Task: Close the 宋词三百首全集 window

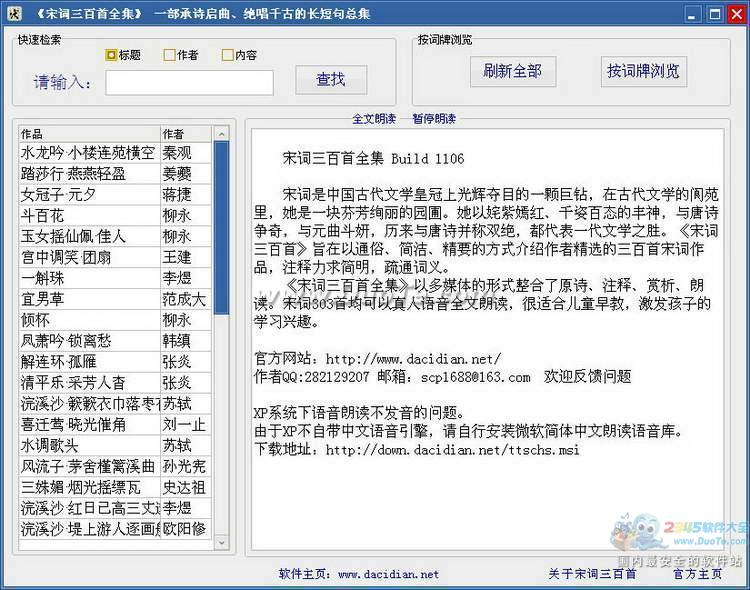Action: [x=737, y=13]
